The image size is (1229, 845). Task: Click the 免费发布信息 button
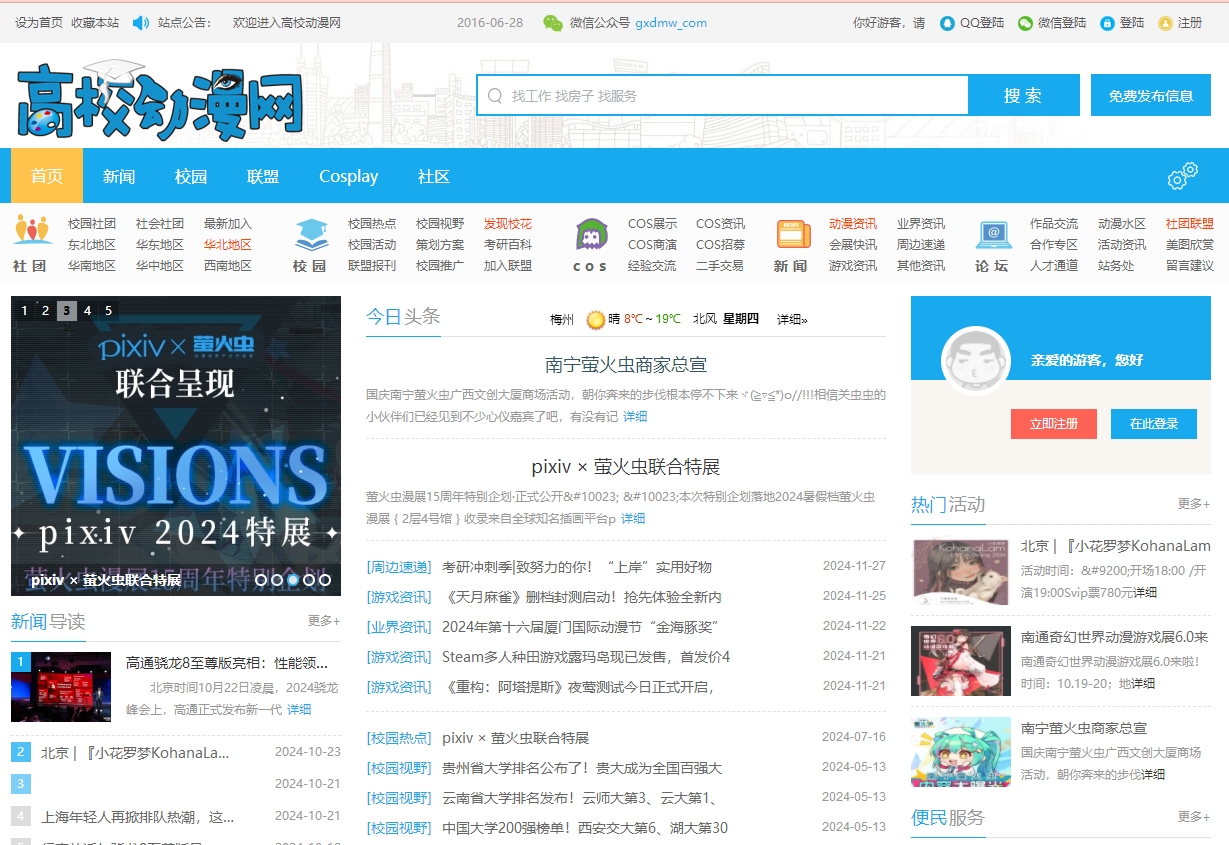click(x=1151, y=96)
